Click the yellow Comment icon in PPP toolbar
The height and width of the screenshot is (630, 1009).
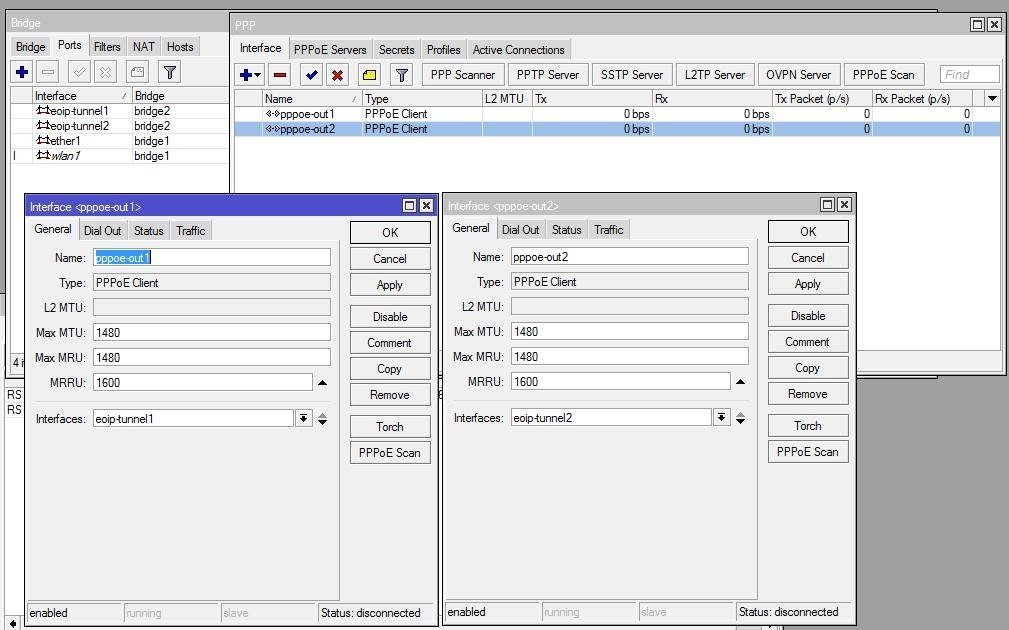click(369, 75)
